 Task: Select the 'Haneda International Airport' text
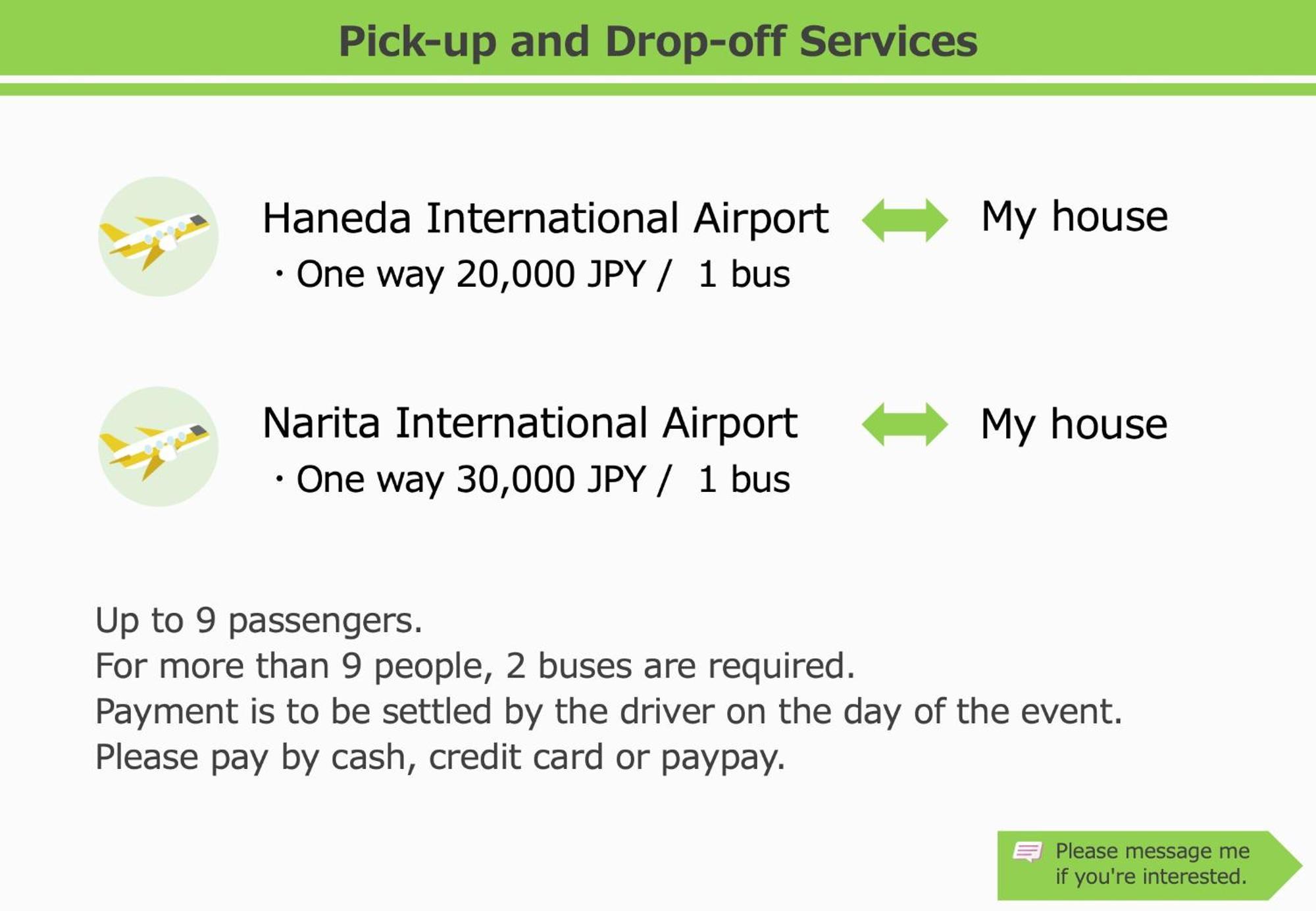coord(545,219)
